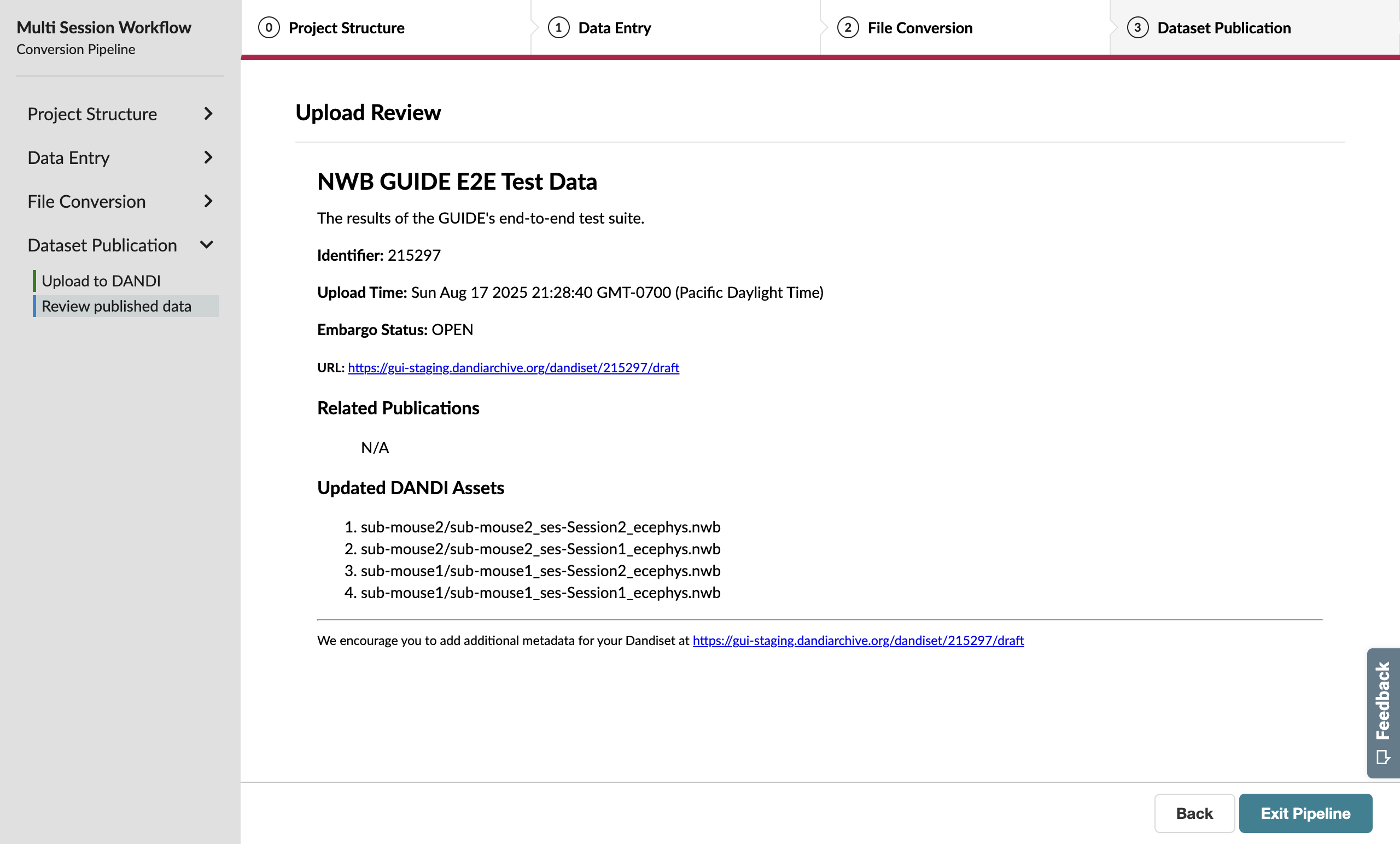This screenshot has width=1400, height=844.
Task: Click the NWB GUIDE E2E Test Data title
Action: pyautogui.click(x=457, y=181)
